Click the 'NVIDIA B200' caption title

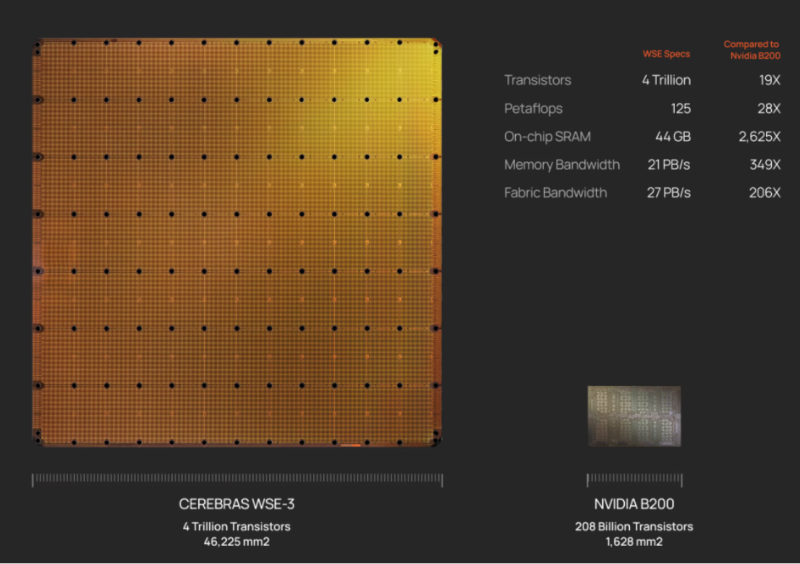(x=634, y=506)
